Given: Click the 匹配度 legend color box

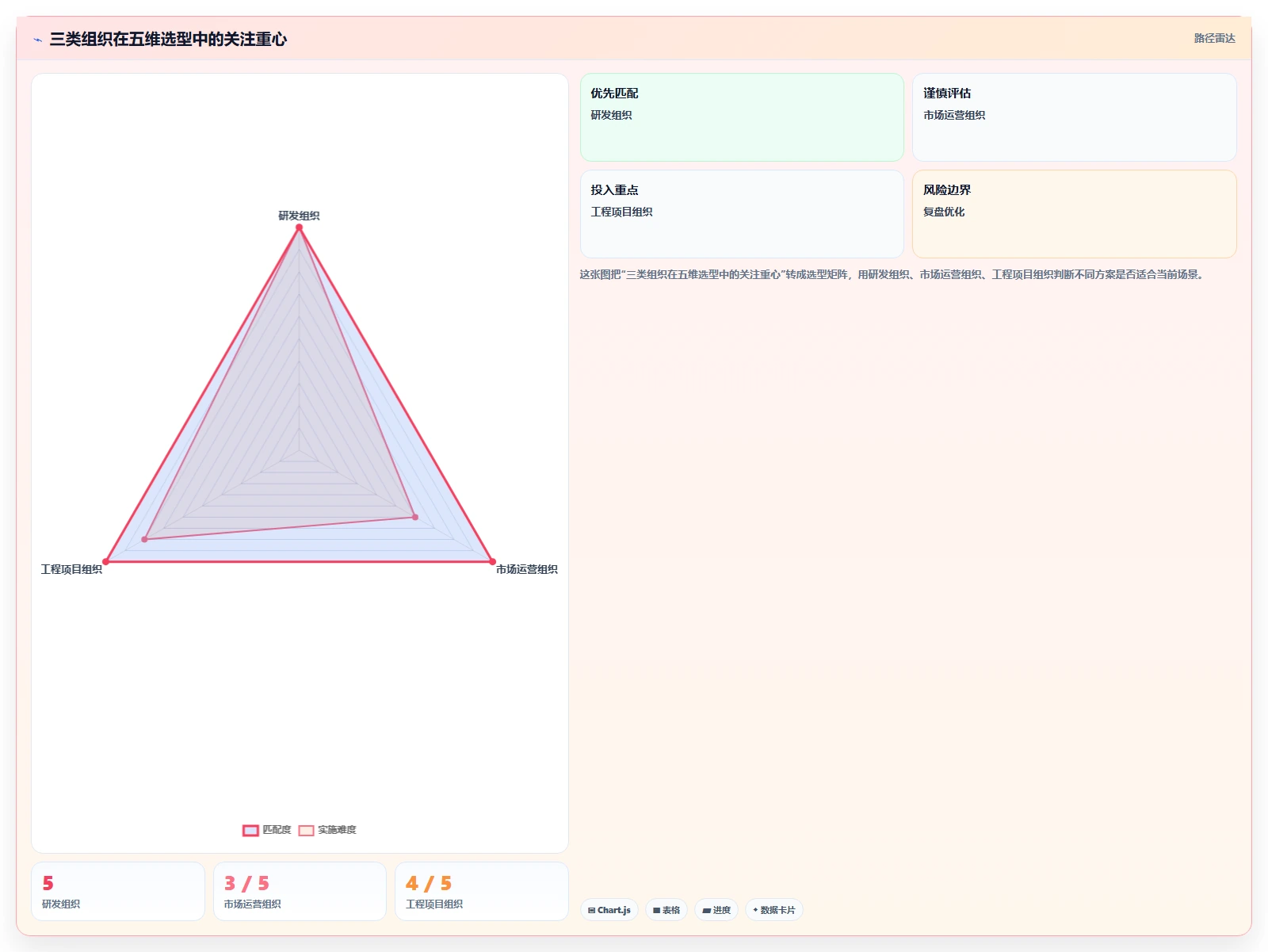Looking at the screenshot, I should (250, 830).
